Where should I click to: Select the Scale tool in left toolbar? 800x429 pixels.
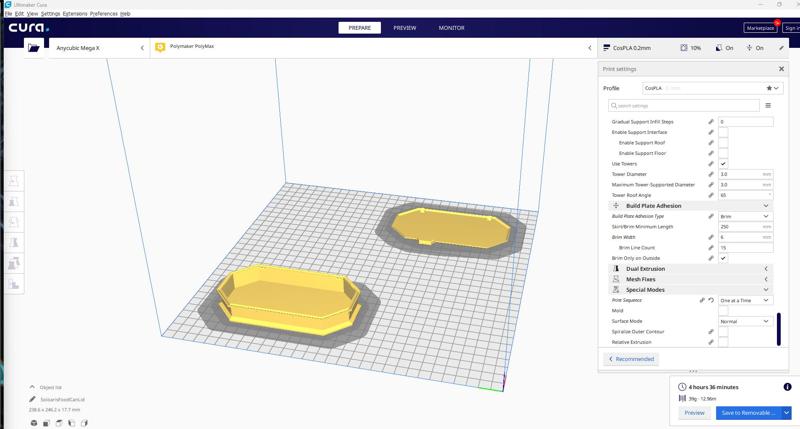[x=14, y=202]
